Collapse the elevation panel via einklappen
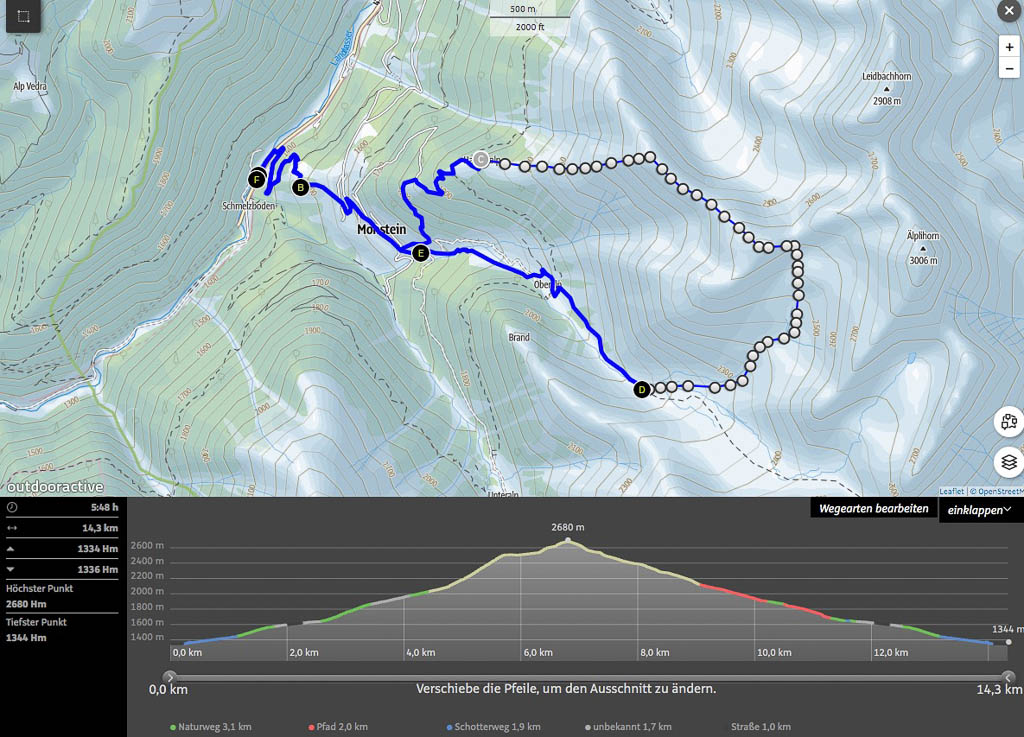The image size is (1024, 737). pos(980,510)
